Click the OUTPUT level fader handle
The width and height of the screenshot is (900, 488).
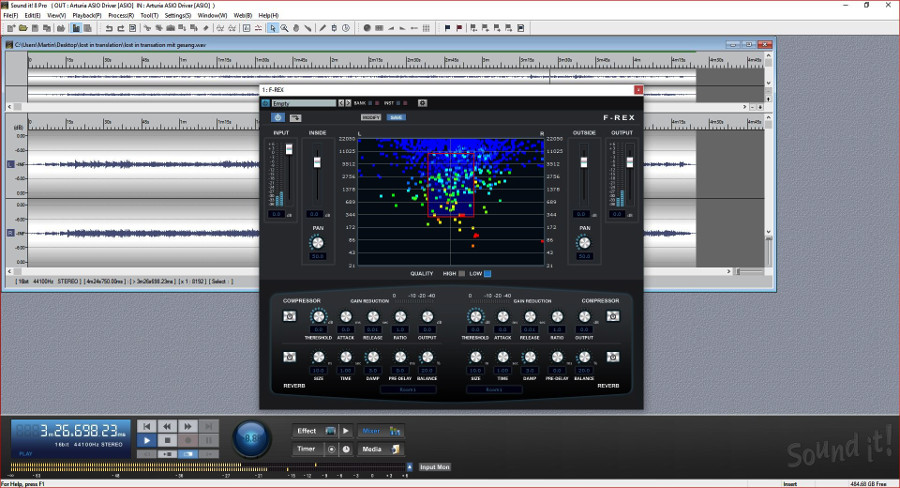(x=630, y=162)
